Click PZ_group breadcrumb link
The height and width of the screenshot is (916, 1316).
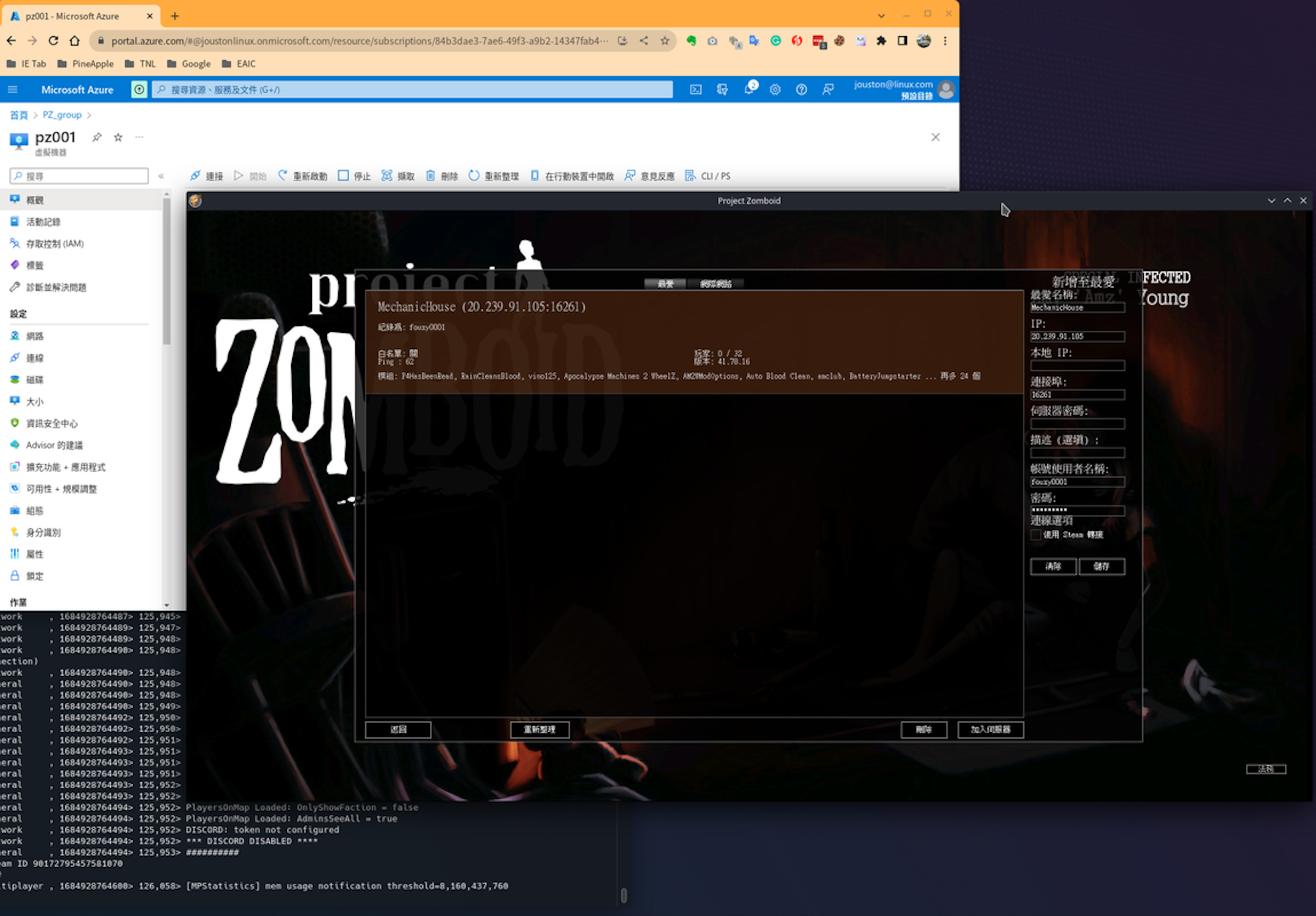(63, 115)
